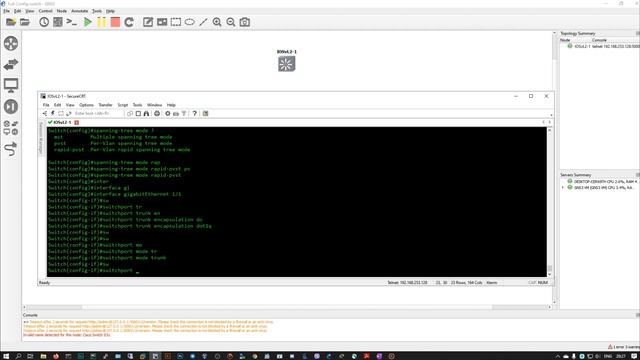The image size is (640, 360).
Task: Open the snapshots clock icon
Action: 44,22
